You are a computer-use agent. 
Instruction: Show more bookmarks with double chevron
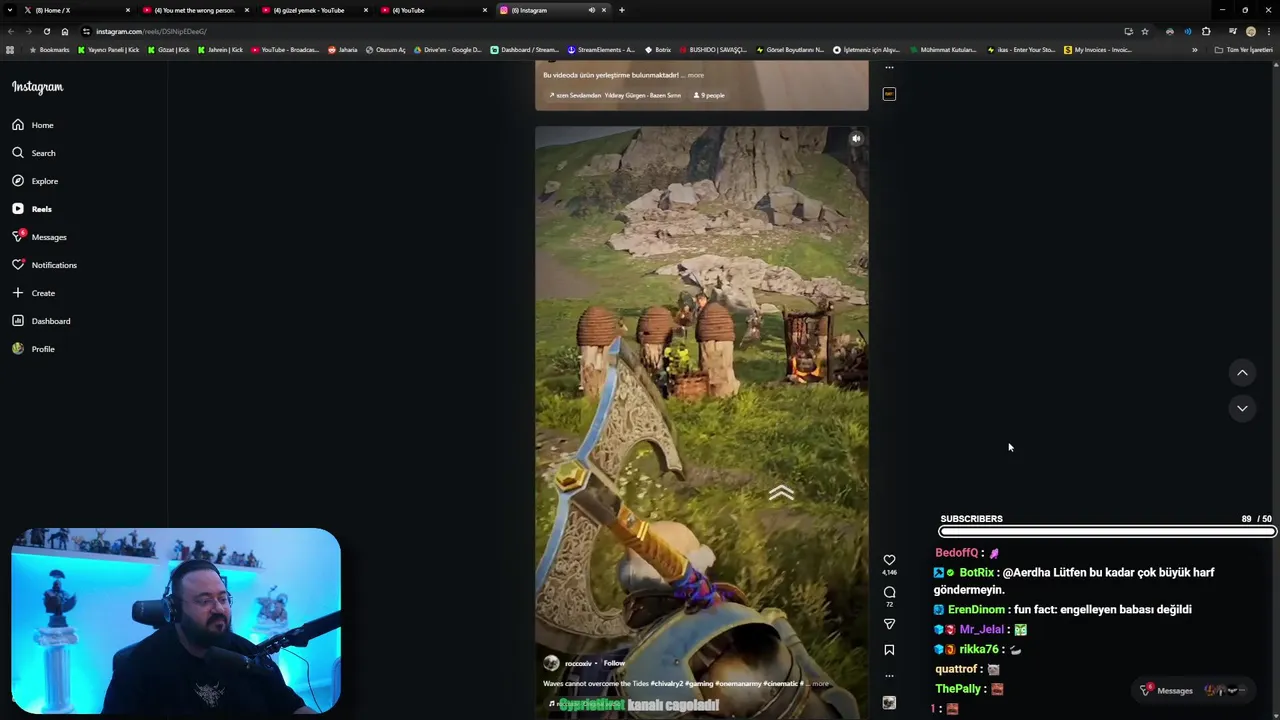point(1194,50)
